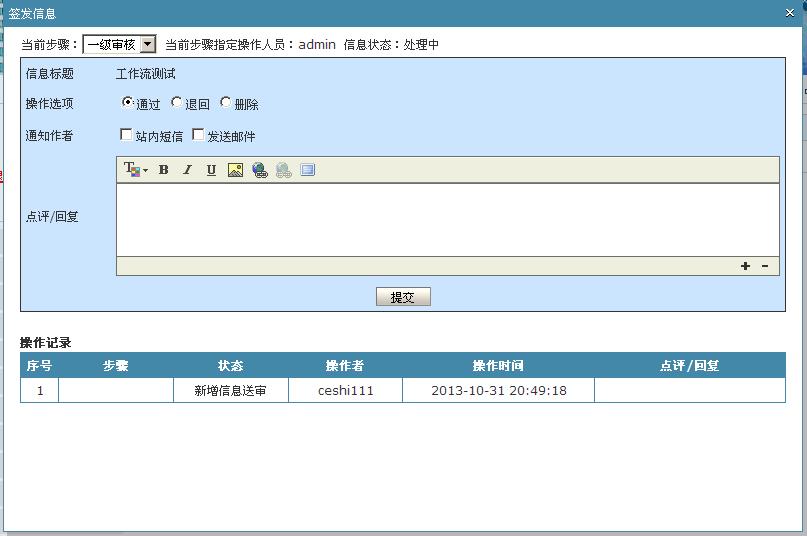This screenshot has width=807, height=536.
Task: Open the text color picker in editor toolbar
Action: coord(135,170)
